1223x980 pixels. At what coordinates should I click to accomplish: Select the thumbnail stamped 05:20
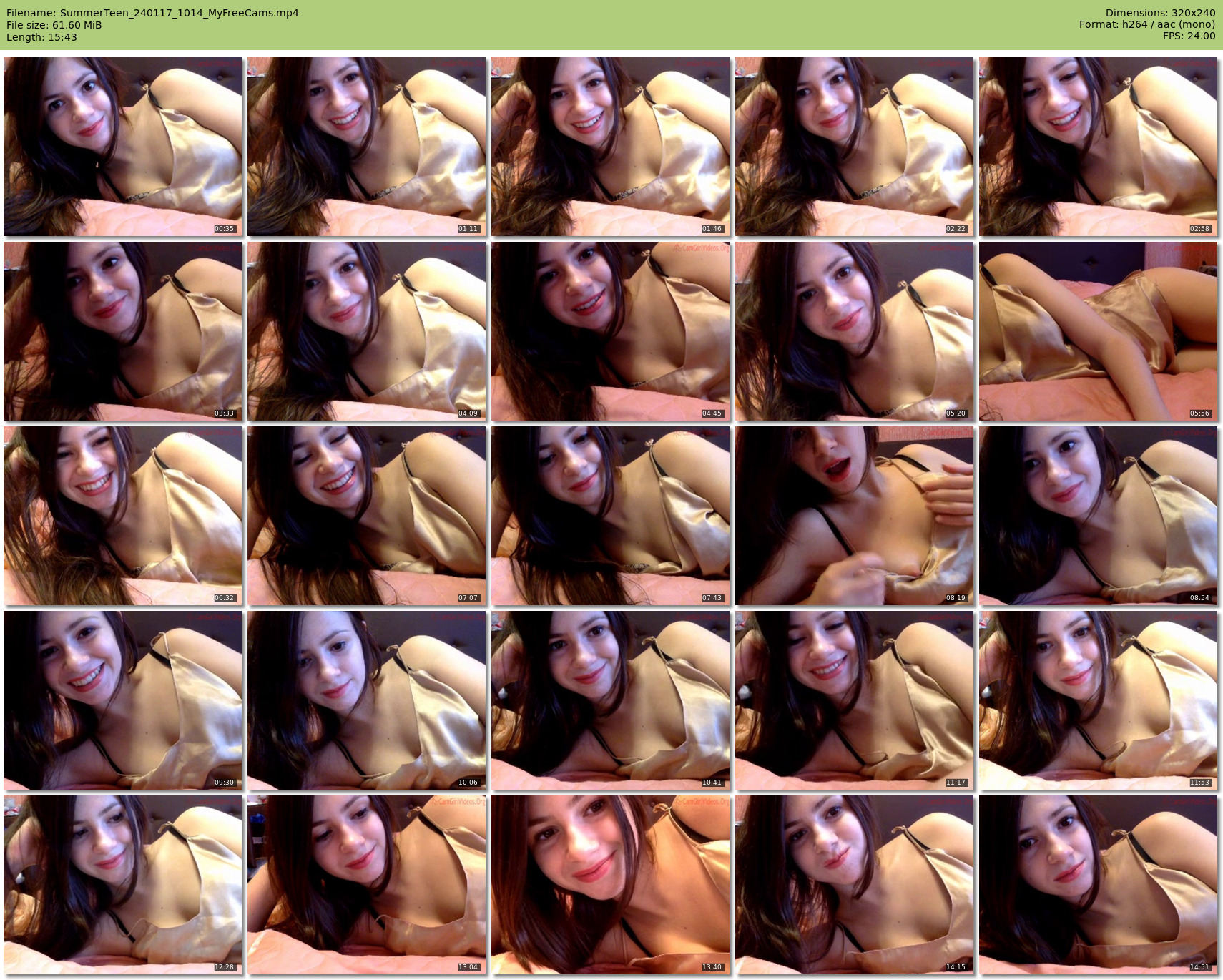coord(855,331)
